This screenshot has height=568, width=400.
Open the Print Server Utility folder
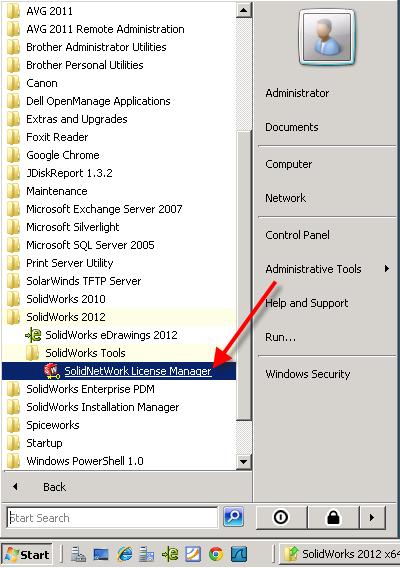click(x=119, y=263)
